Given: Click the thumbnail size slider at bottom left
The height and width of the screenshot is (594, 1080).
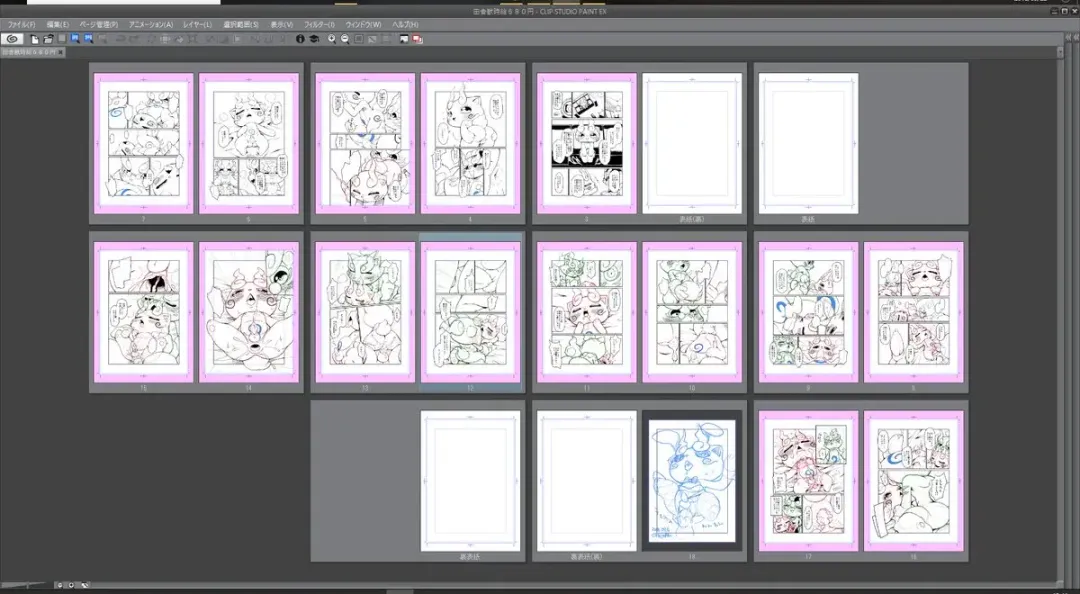Looking at the screenshot, I should (25, 584).
